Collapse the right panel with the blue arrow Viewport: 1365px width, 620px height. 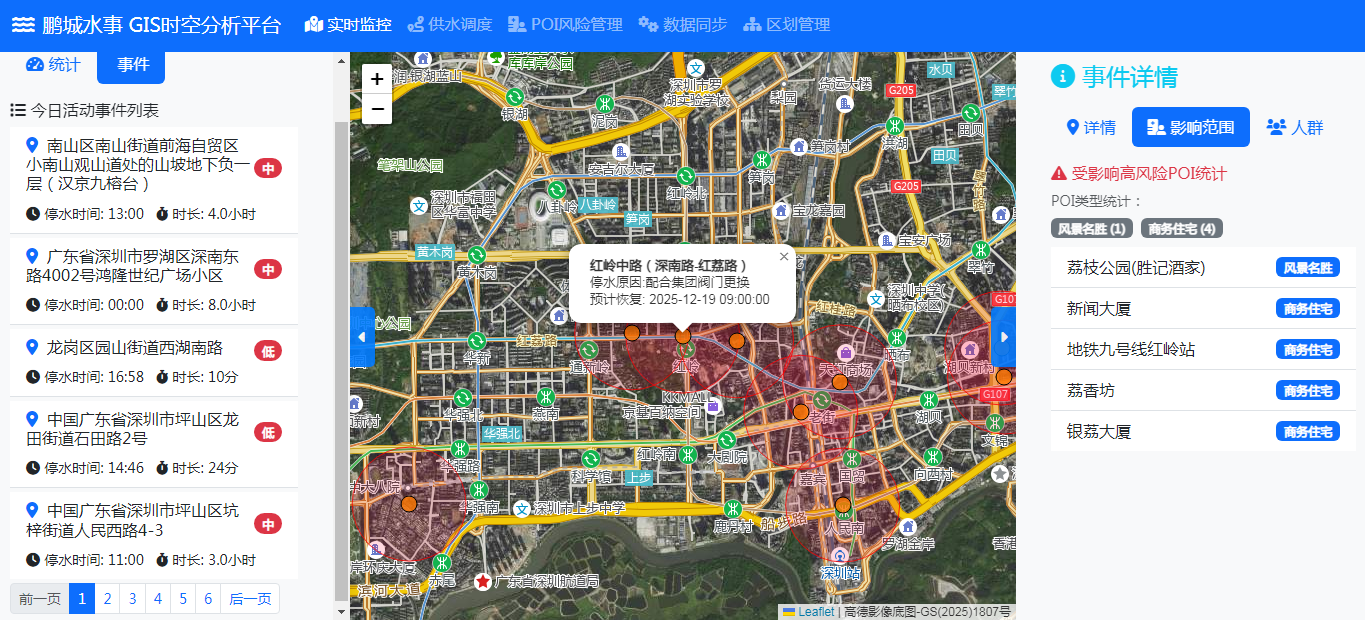point(1003,337)
